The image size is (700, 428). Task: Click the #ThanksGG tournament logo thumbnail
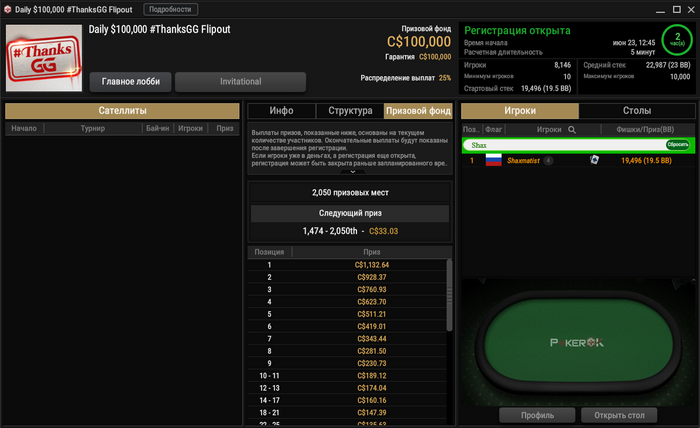click(44, 58)
